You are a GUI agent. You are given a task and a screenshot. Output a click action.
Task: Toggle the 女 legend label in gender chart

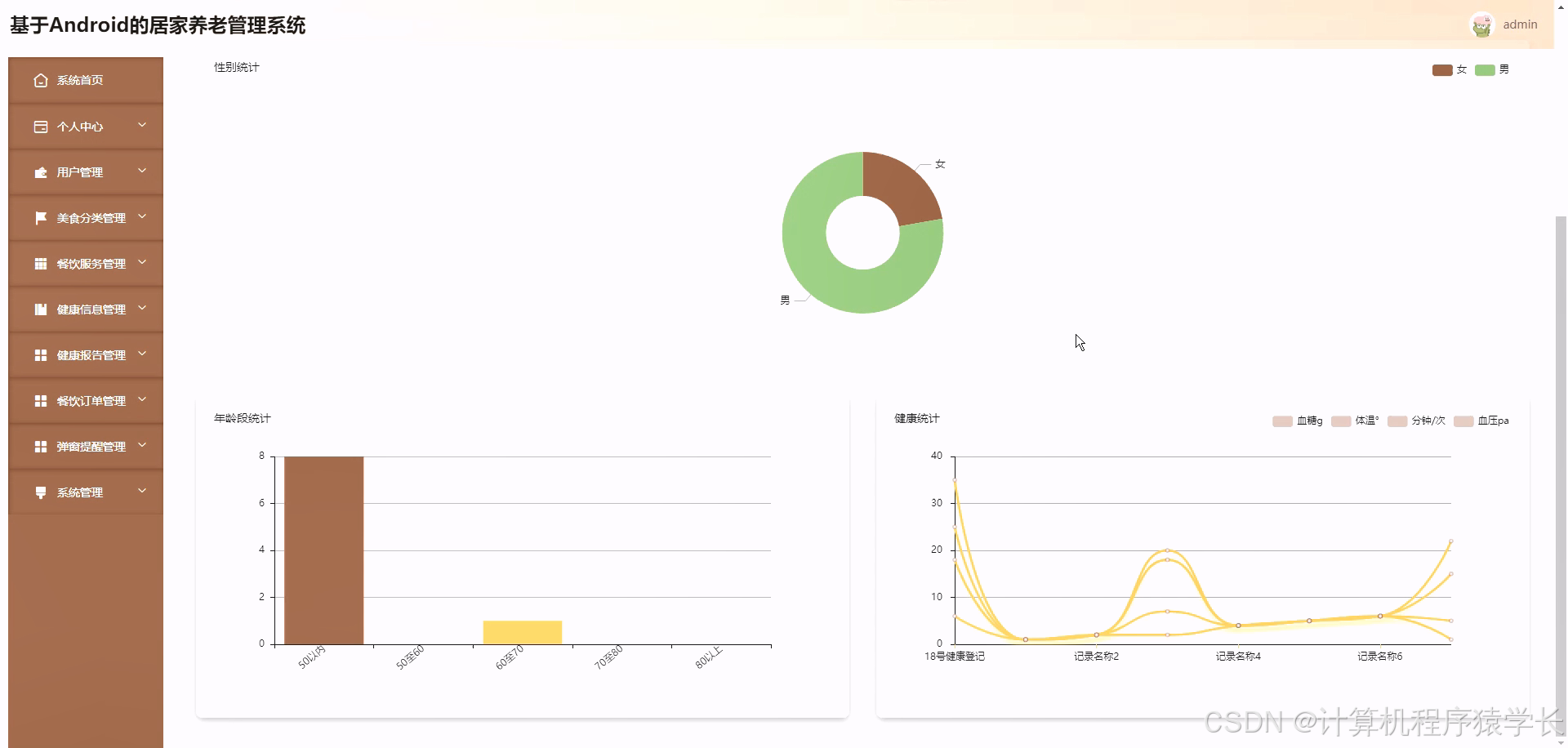coord(1462,69)
